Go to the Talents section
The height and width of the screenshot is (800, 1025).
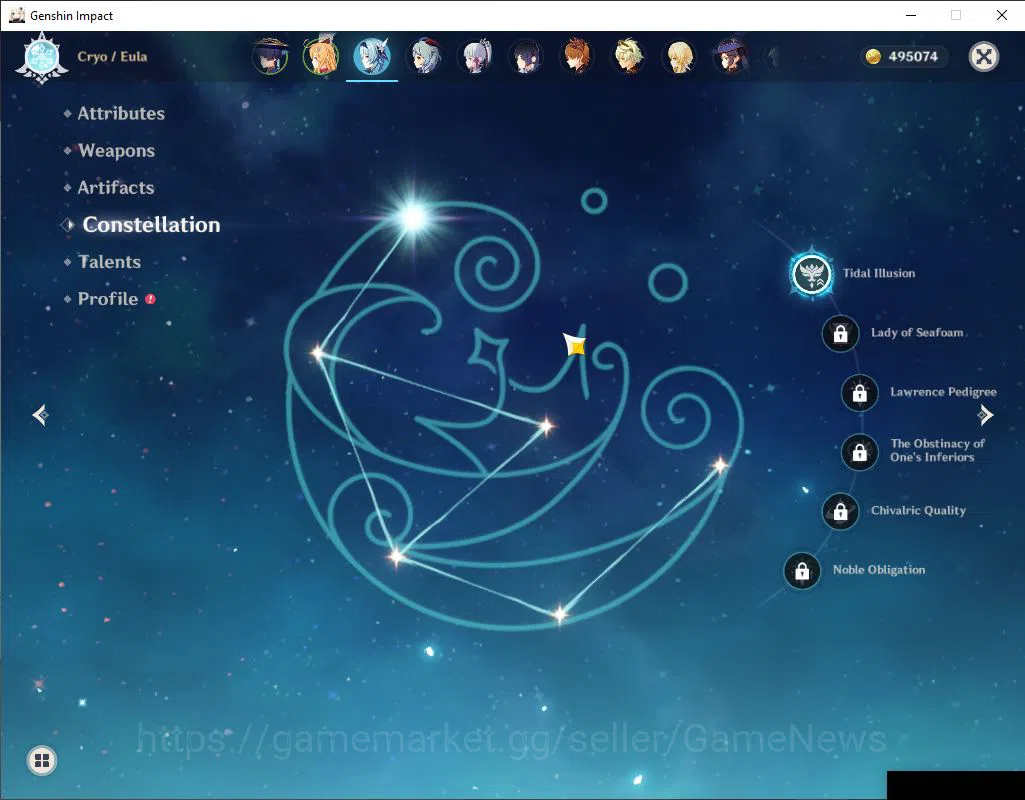pyautogui.click(x=109, y=262)
